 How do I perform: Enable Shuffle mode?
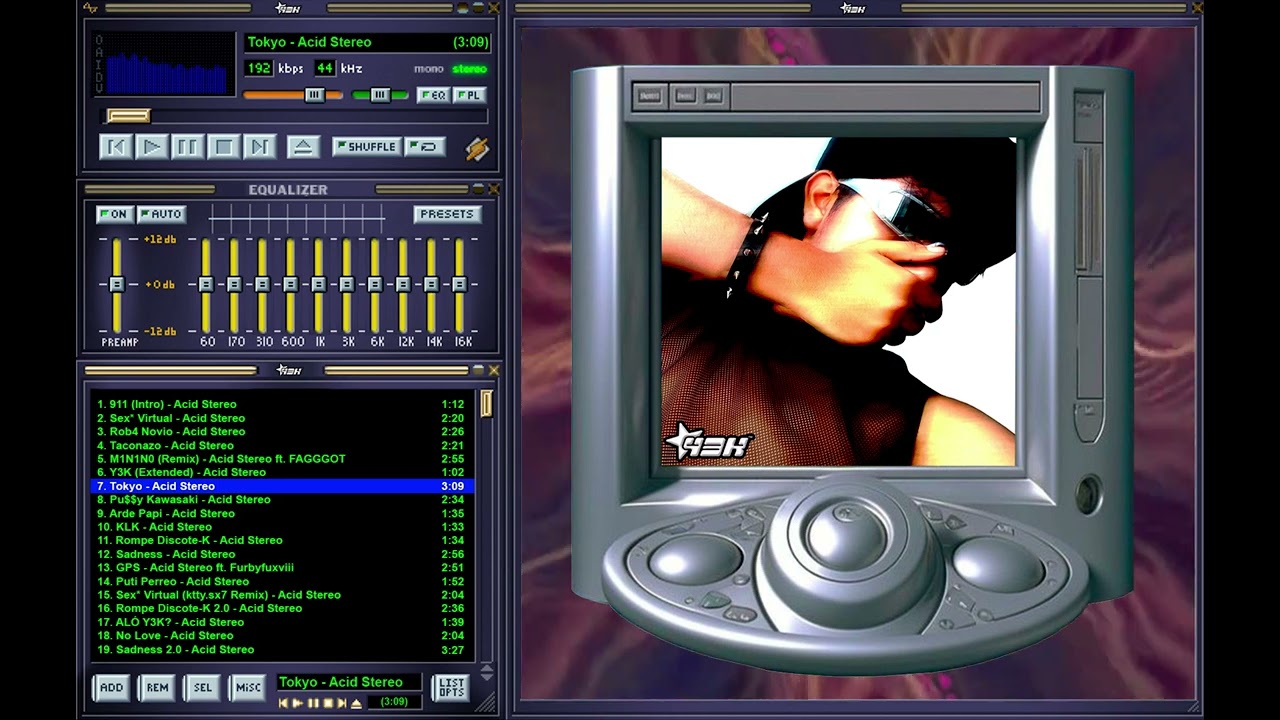367,146
